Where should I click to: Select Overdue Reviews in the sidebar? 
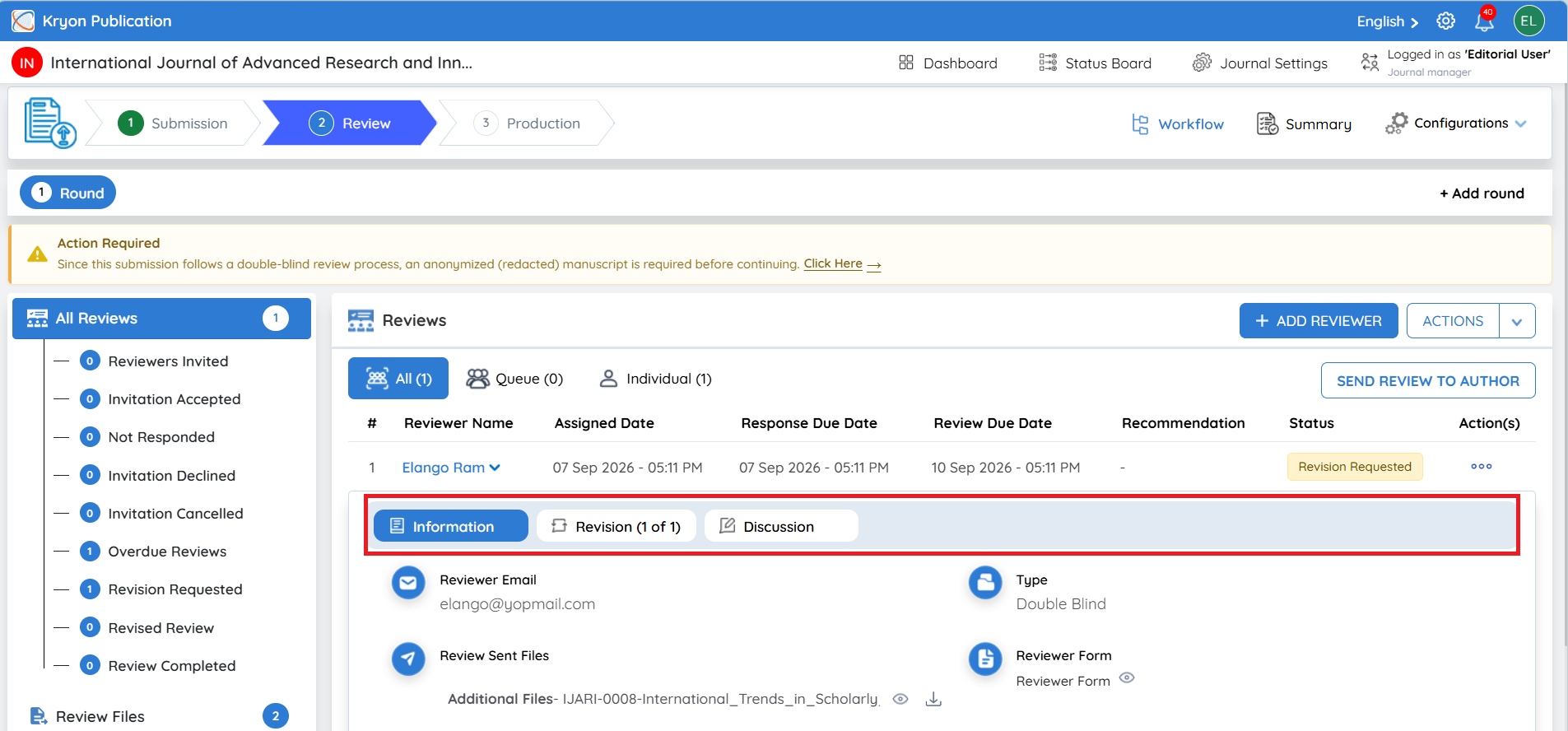[167, 552]
